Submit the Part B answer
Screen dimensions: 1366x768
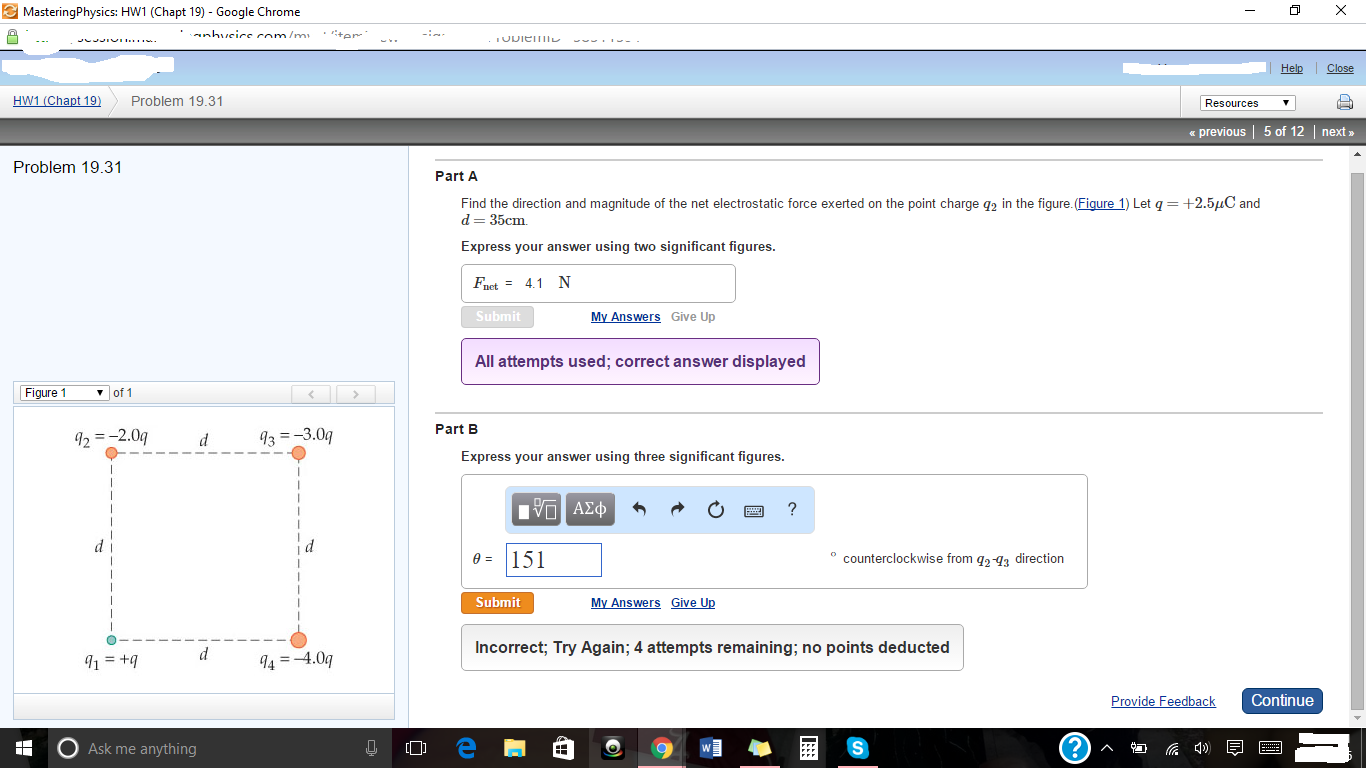tap(497, 603)
